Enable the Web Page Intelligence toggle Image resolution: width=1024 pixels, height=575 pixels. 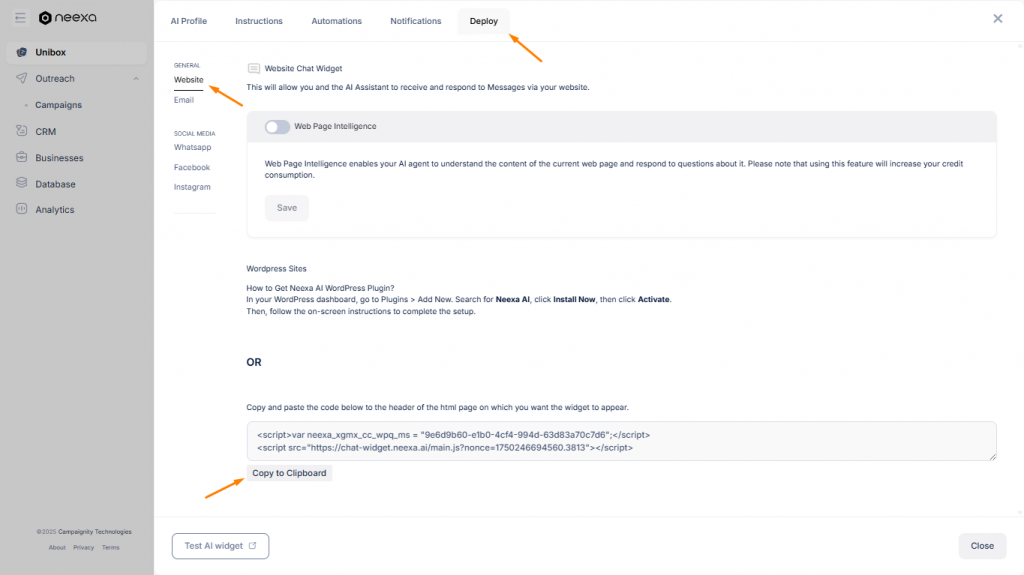[277, 127]
